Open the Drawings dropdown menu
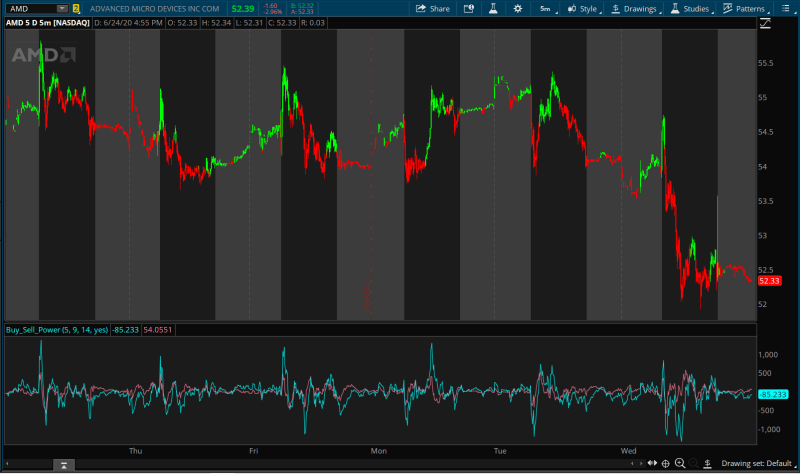 (x=635, y=9)
